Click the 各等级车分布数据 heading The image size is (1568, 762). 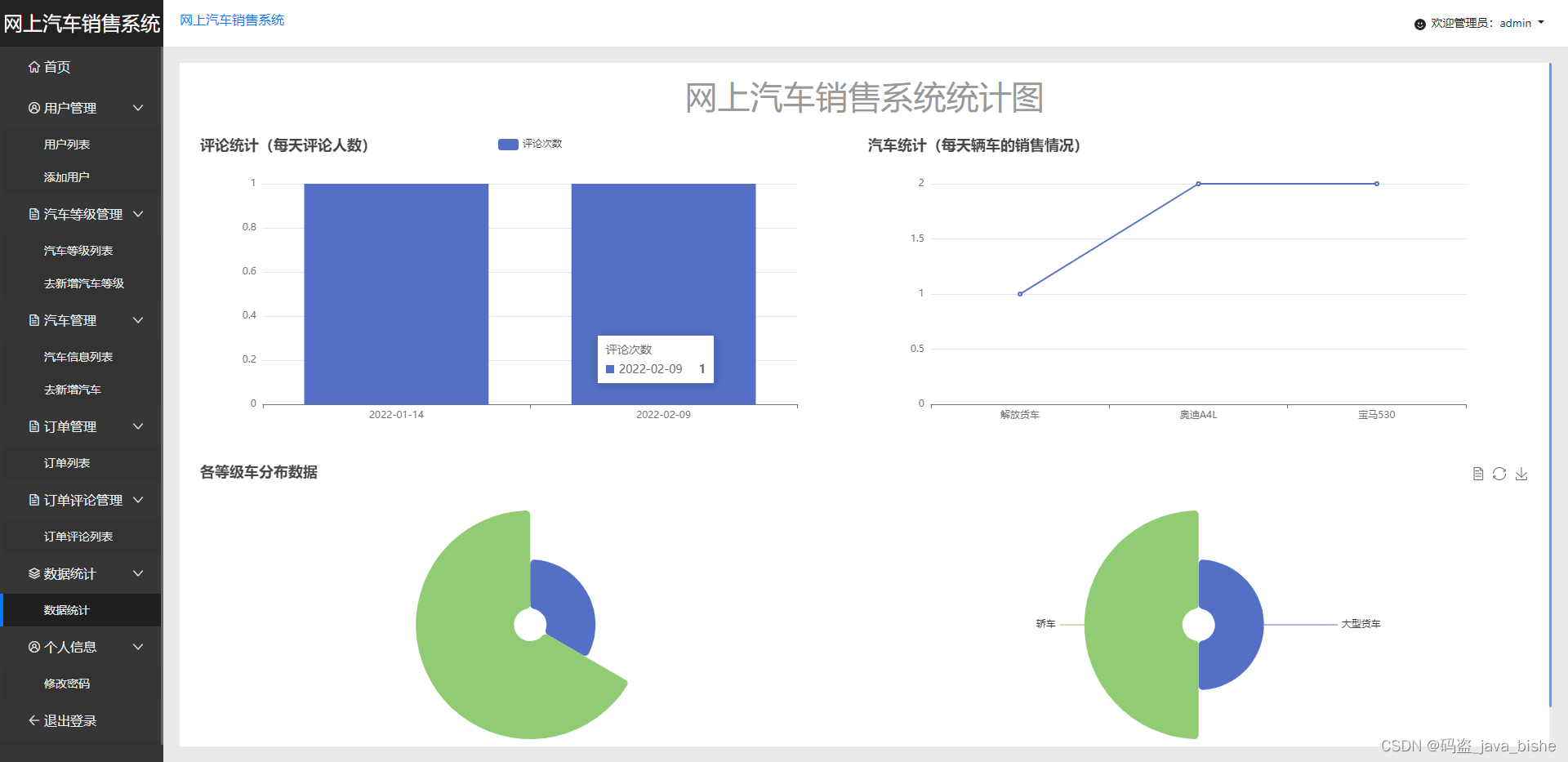tap(259, 472)
